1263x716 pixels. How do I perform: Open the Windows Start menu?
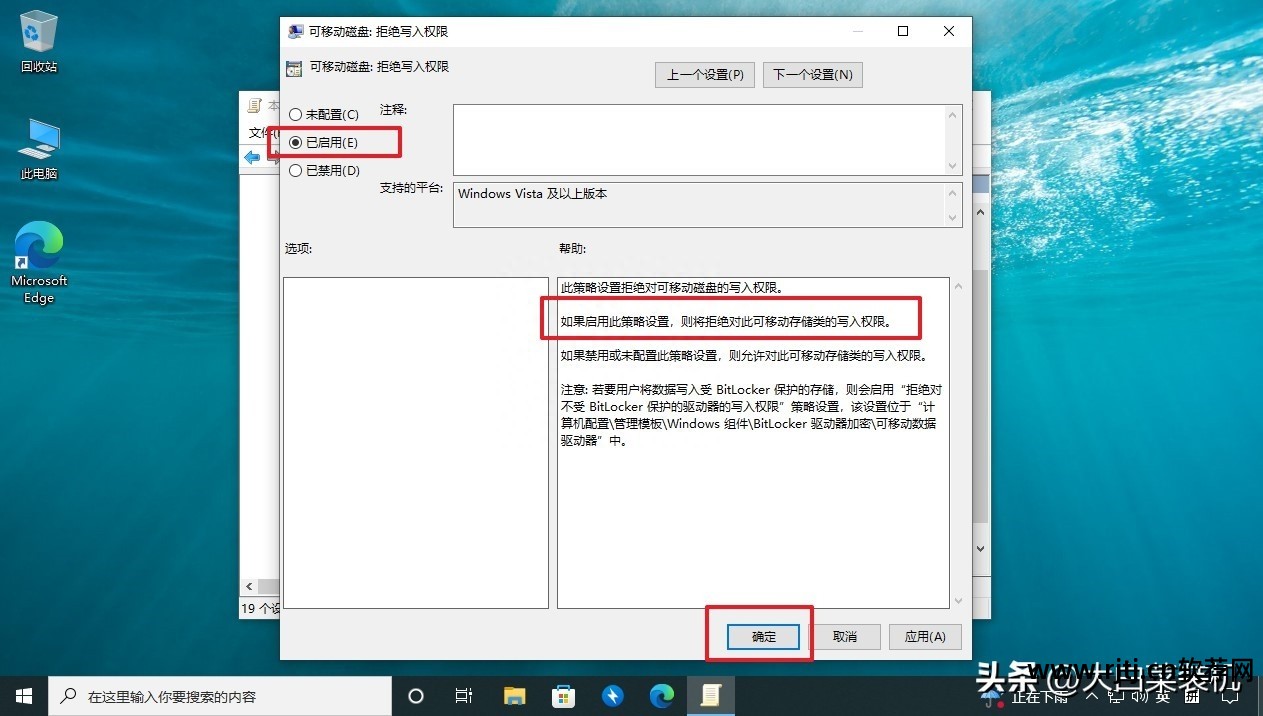point(23,696)
